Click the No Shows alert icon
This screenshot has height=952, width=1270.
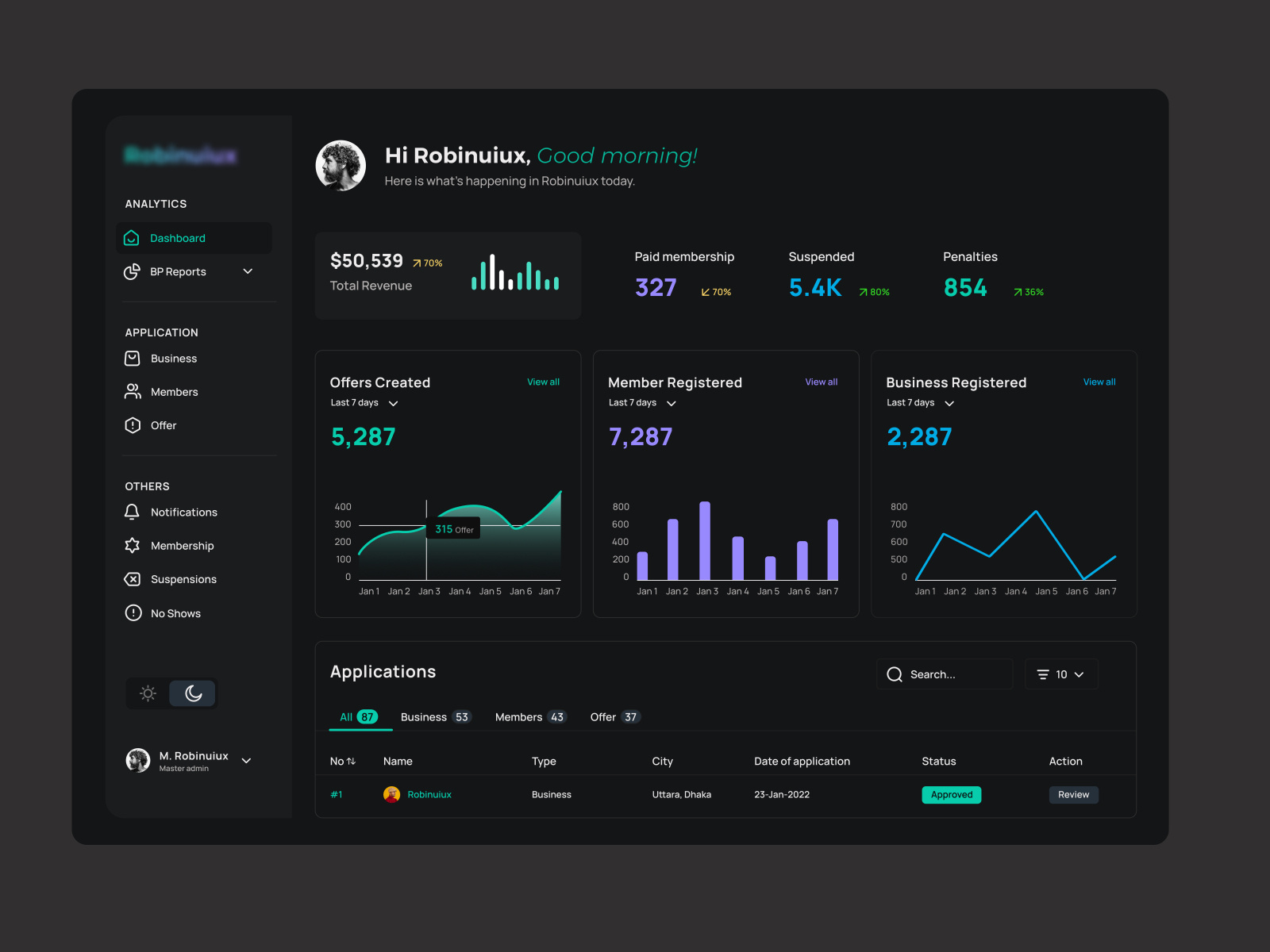(133, 612)
